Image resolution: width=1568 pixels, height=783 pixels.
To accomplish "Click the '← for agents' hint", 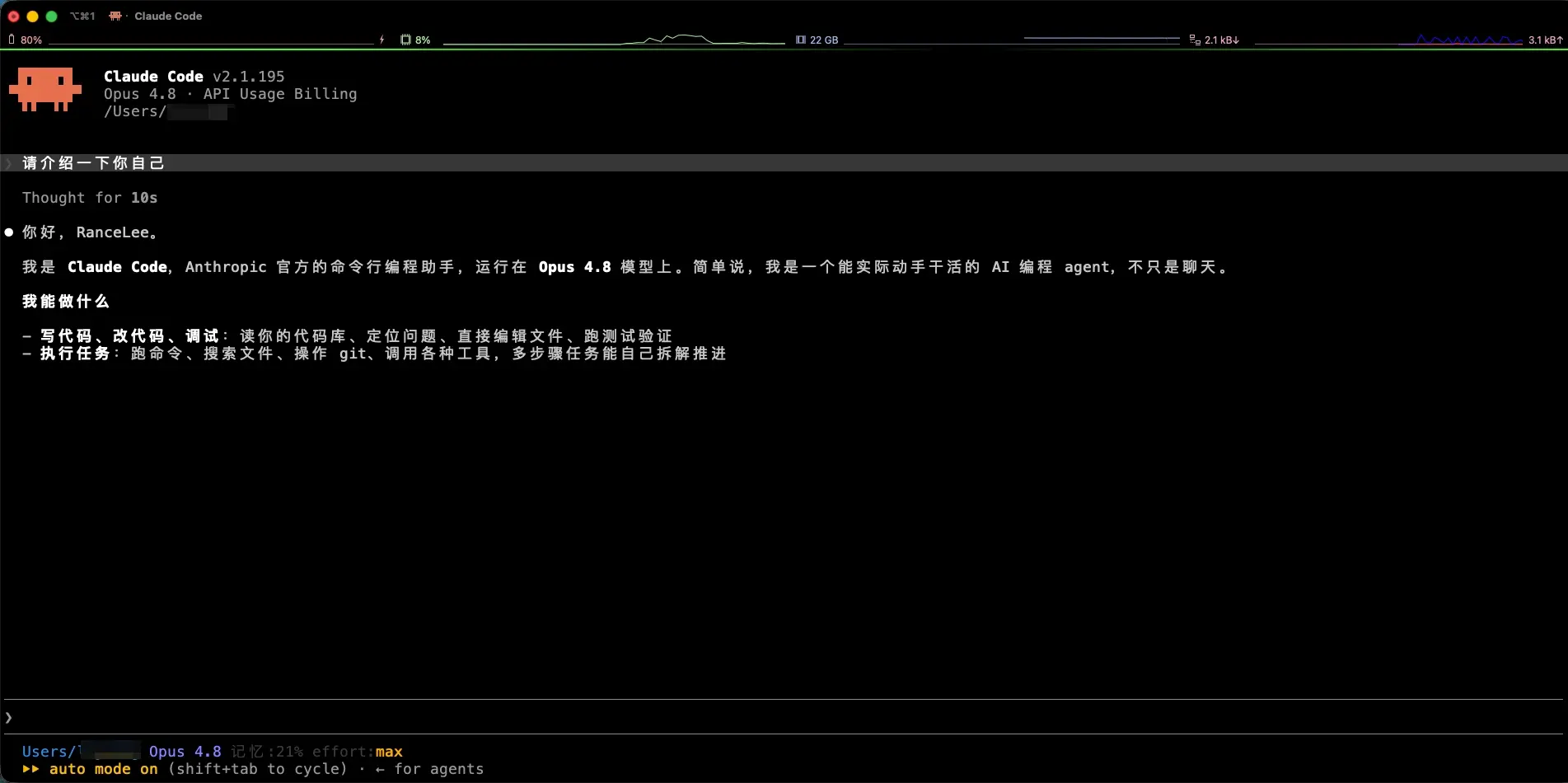I will [429, 769].
